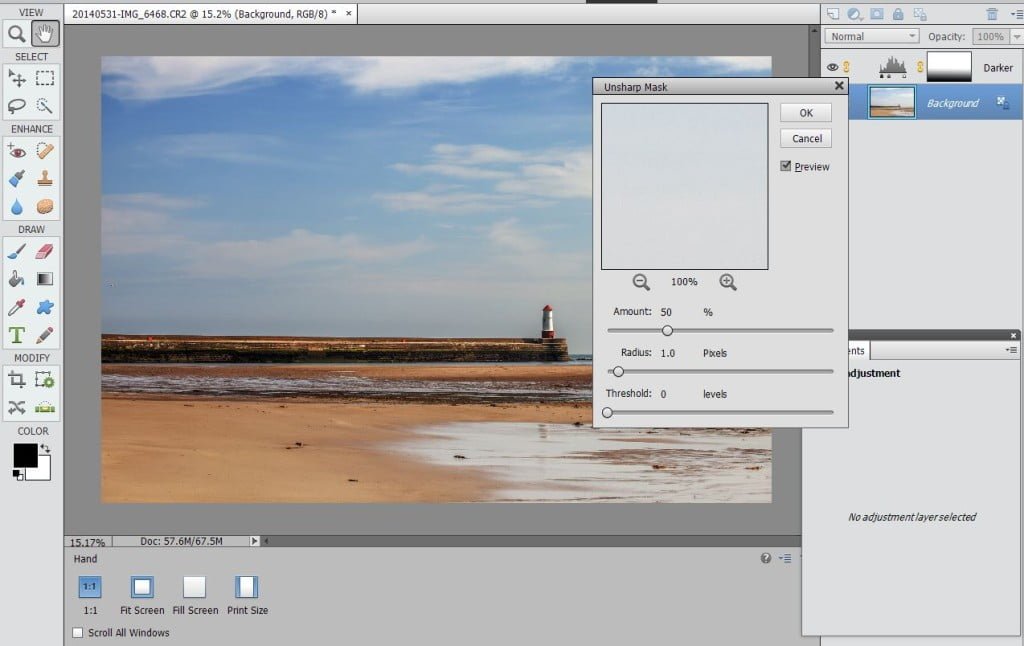Image resolution: width=1024 pixels, height=646 pixels.
Task: Select the Lasso tool
Action: (x=17, y=105)
